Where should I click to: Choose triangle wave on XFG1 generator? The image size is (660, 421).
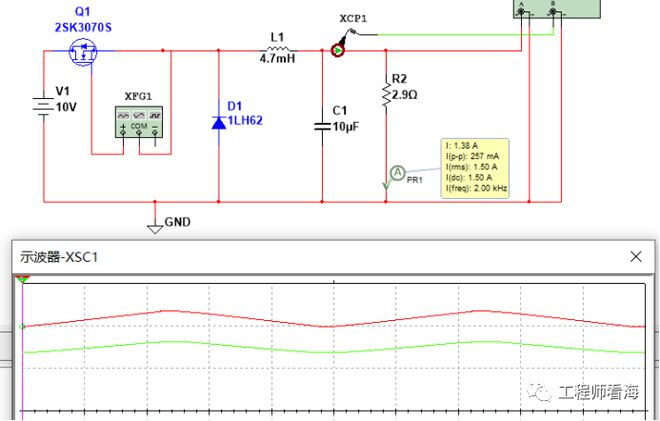click(139, 115)
